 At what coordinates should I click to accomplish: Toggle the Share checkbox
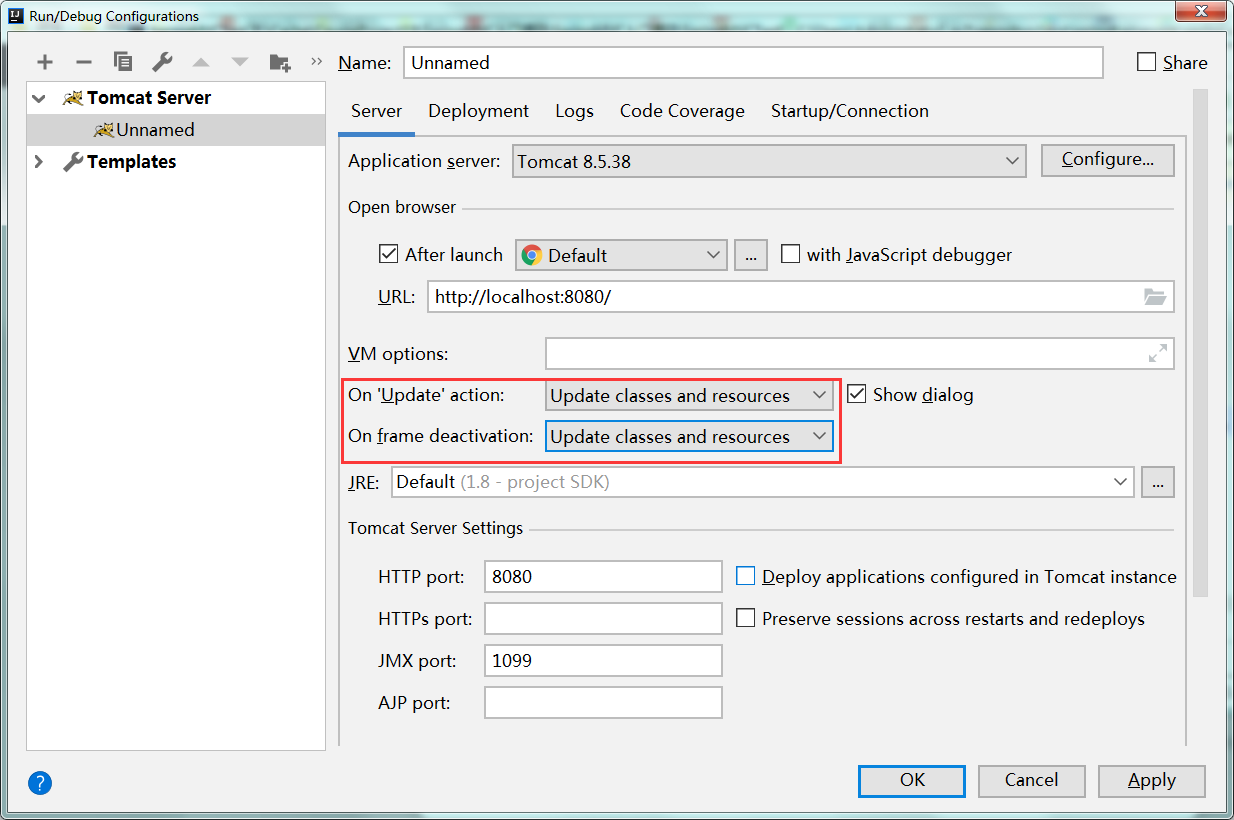pos(1147,62)
